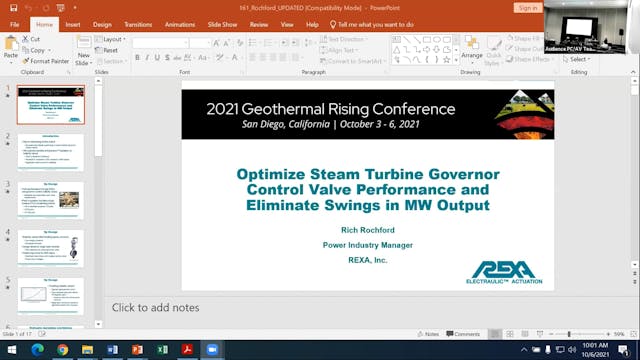Image resolution: width=640 pixels, height=360 pixels.
Task: Open Adobe Acrobat from taskbar
Action: (187, 350)
